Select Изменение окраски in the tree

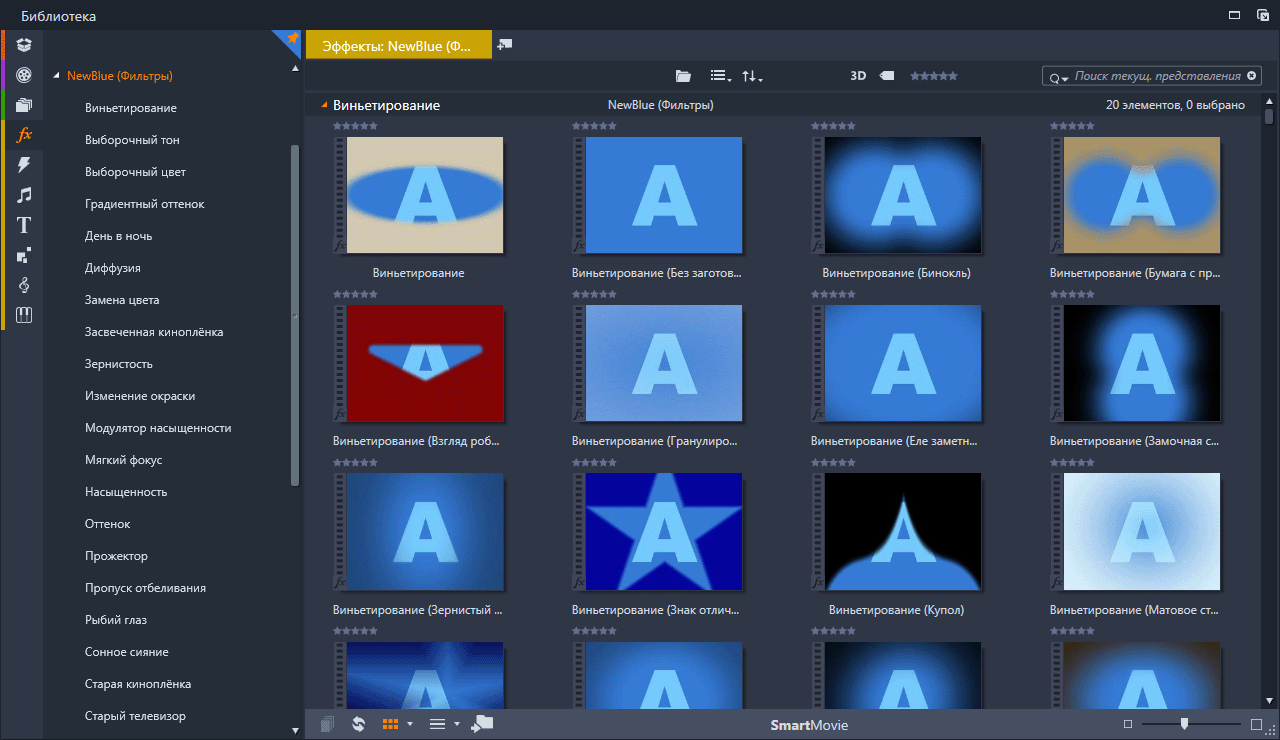(x=140, y=396)
